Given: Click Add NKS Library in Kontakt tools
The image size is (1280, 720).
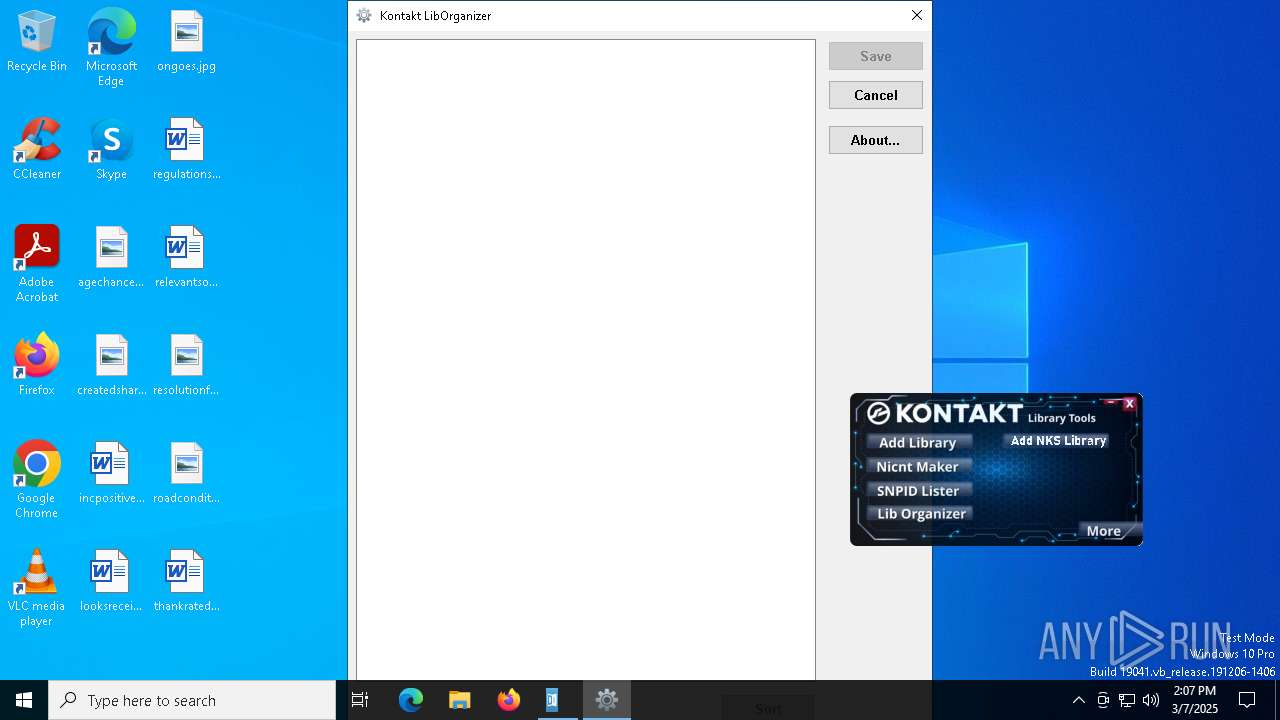Looking at the screenshot, I should coord(1058,441).
